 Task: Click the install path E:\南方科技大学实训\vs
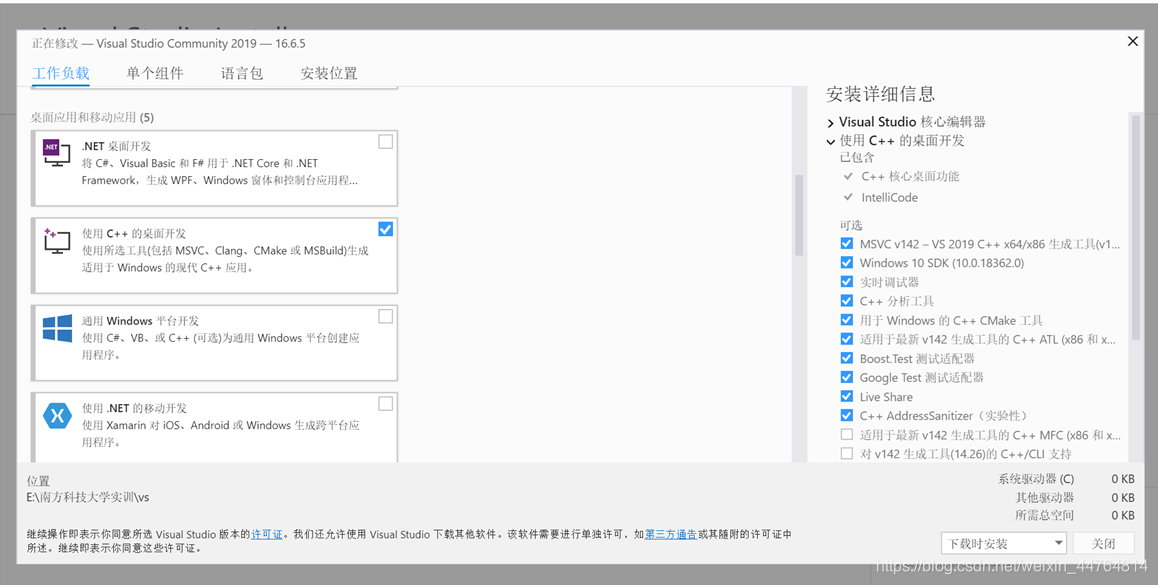[88, 497]
